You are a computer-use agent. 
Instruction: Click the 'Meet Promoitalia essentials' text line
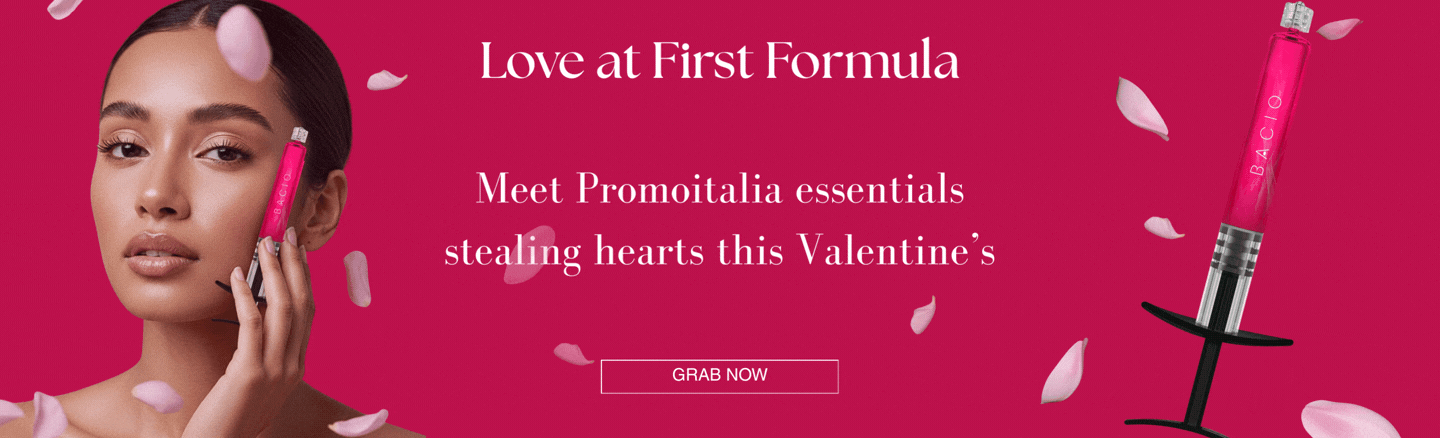pyautogui.click(x=719, y=190)
